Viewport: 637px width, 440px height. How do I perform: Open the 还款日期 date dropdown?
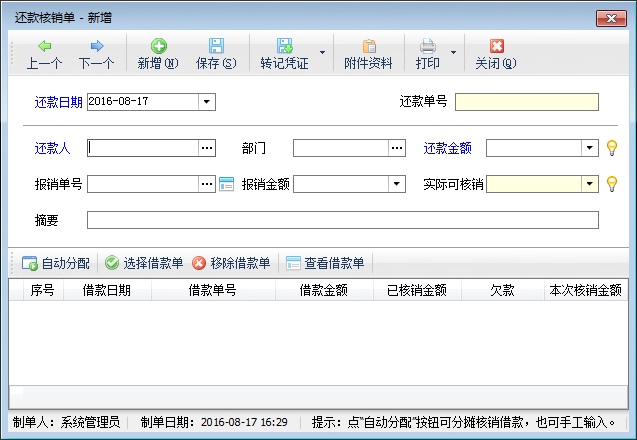(x=206, y=101)
